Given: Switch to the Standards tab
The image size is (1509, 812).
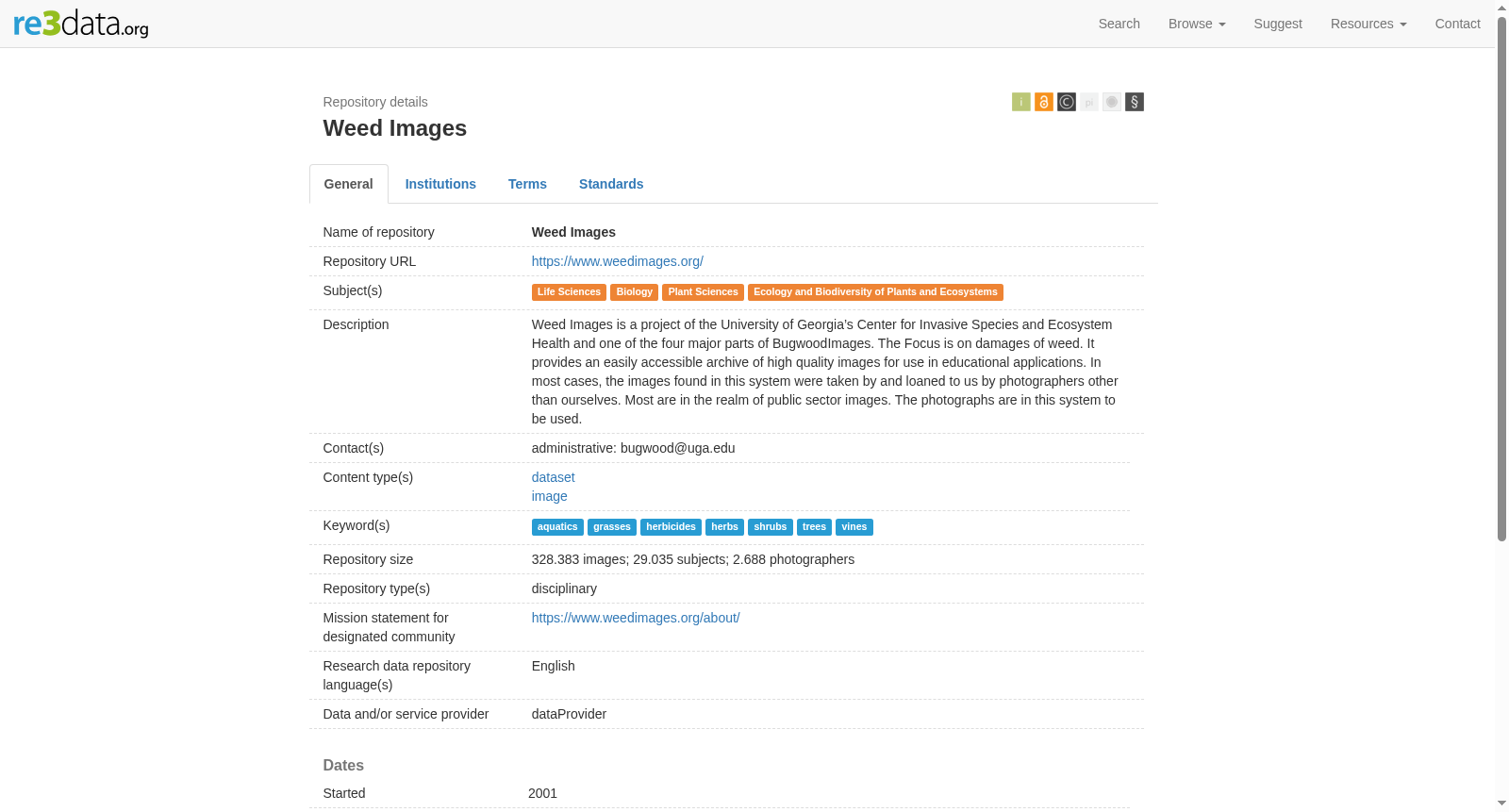Looking at the screenshot, I should pos(611,184).
